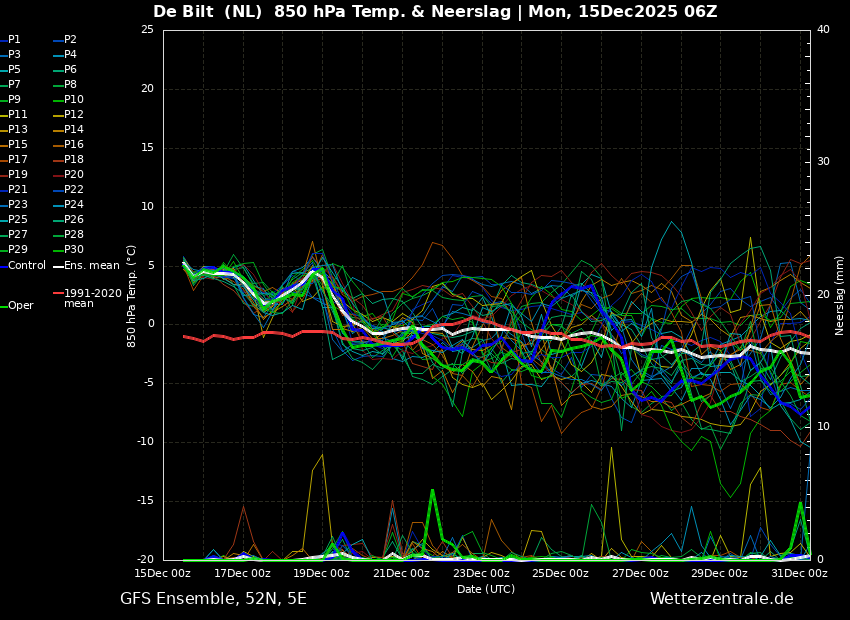
Task: Click the P13 legend entry
Action: [x=17, y=130]
